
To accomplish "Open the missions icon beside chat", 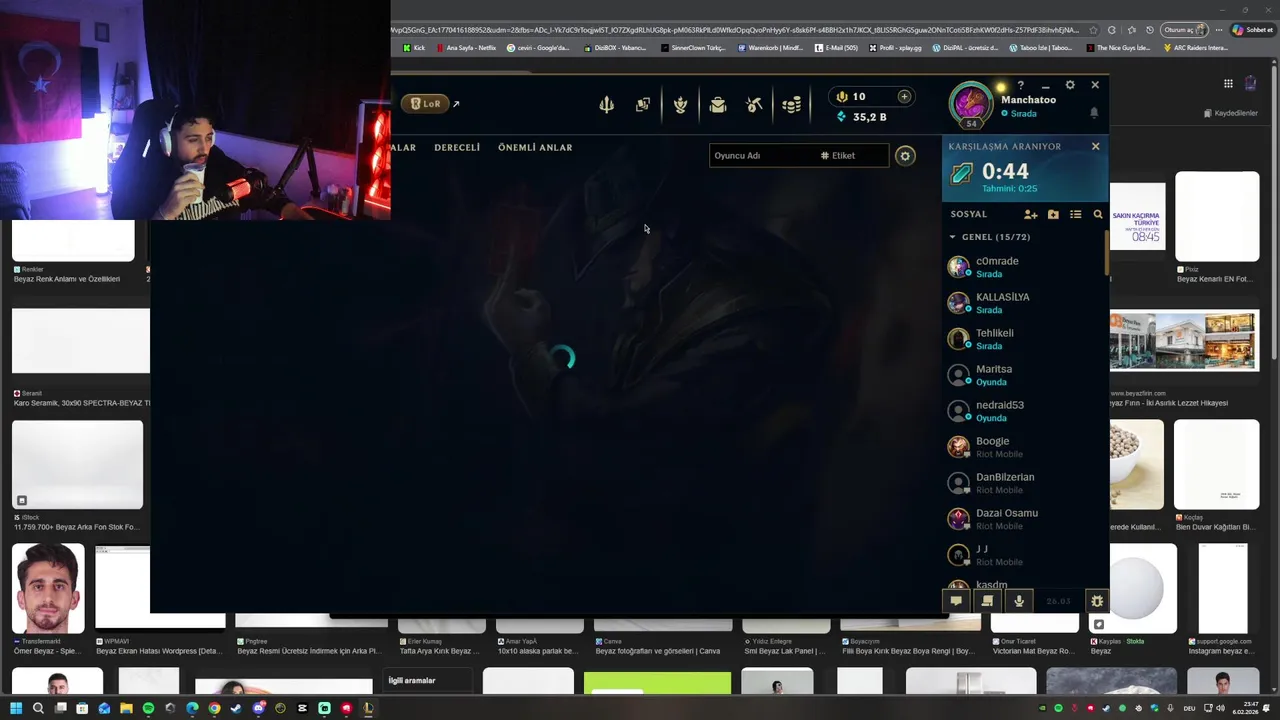I will coord(987,601).
